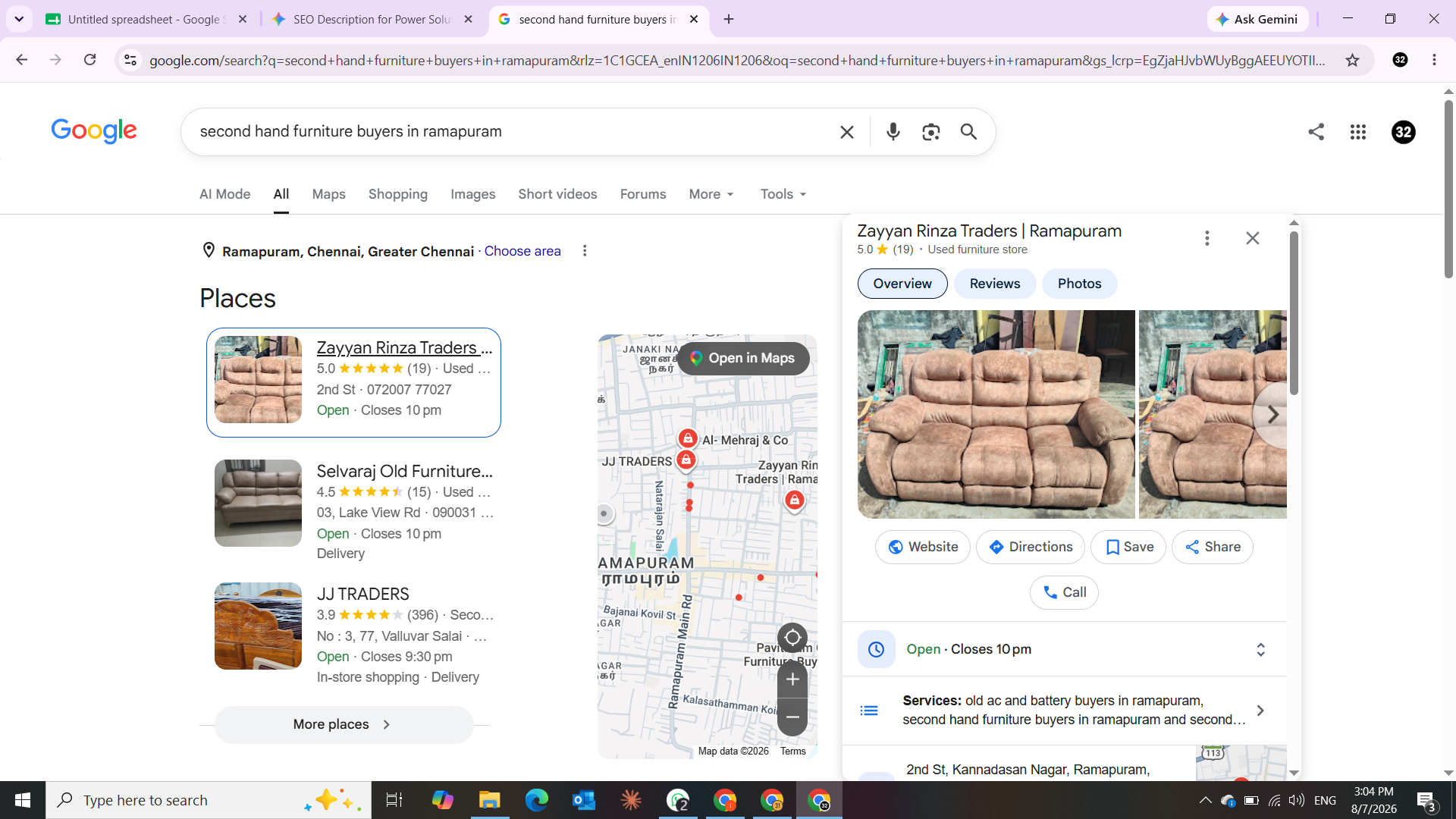
Task: Open Selvaraj Old Furniture listing
Action: coord(404,471)
